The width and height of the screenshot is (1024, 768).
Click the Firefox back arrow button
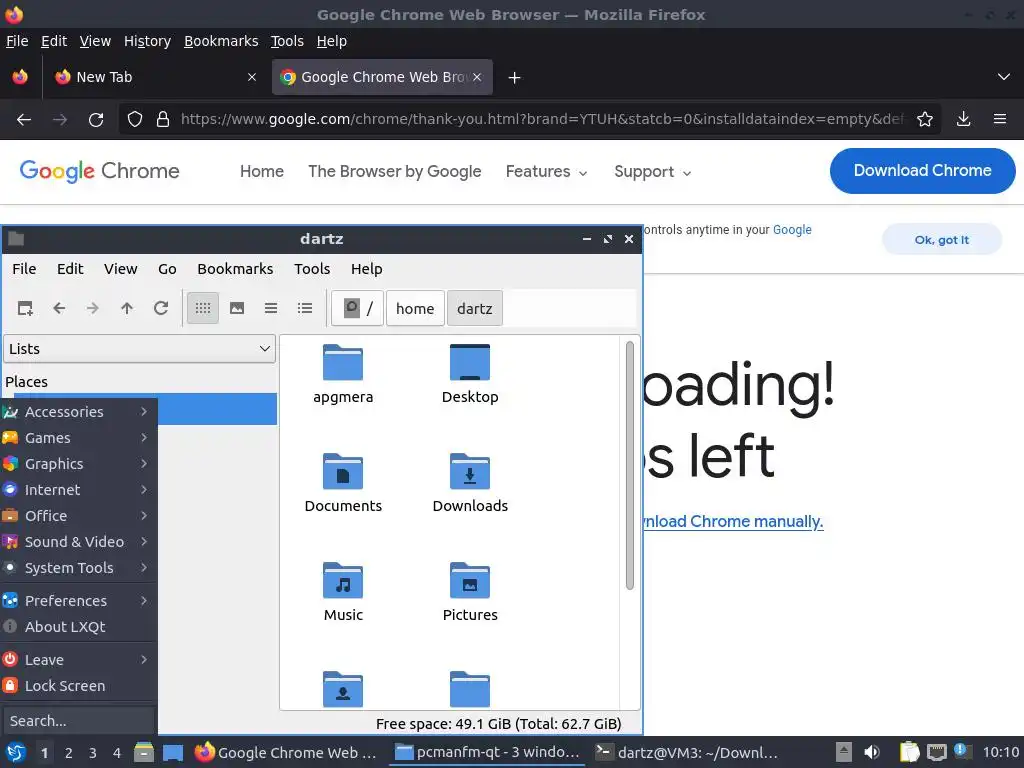coord(24,120)
